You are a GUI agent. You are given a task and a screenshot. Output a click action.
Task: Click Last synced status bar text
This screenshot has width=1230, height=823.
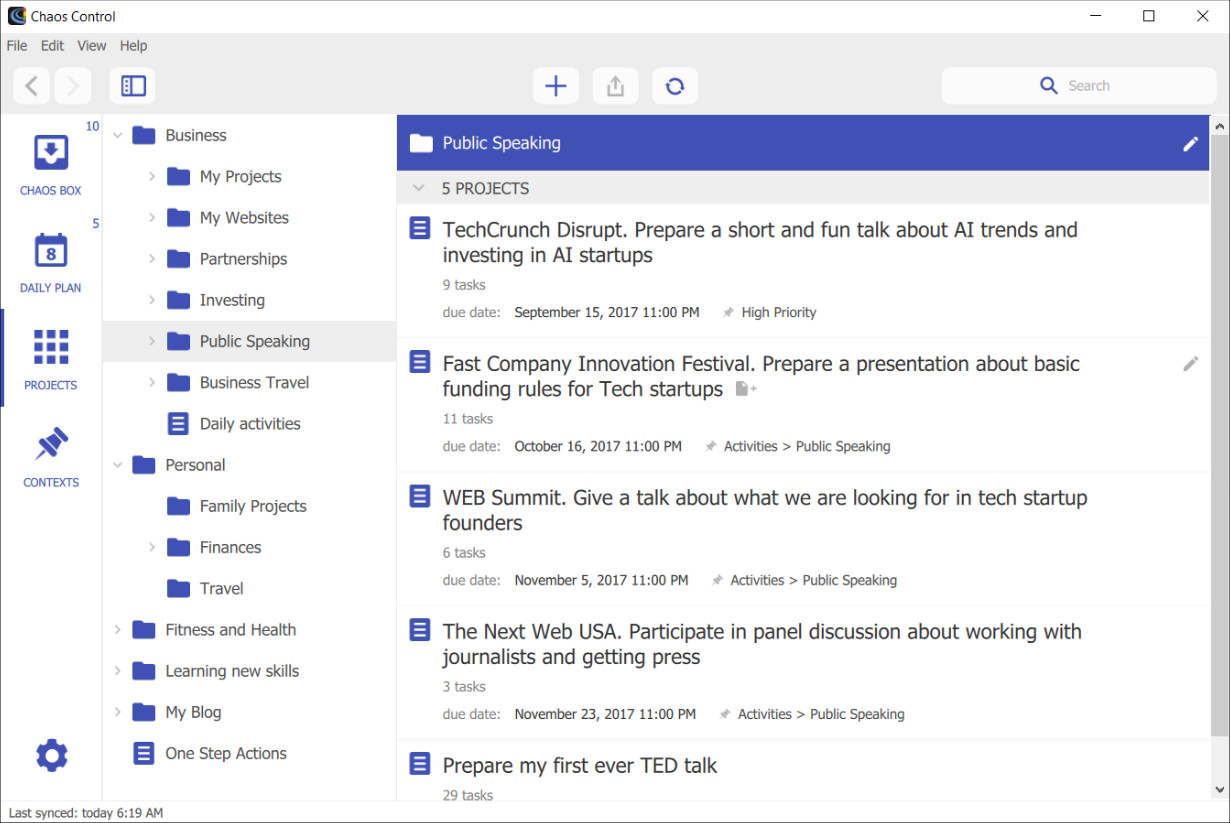pyautogui.click(x=86, y=813)
